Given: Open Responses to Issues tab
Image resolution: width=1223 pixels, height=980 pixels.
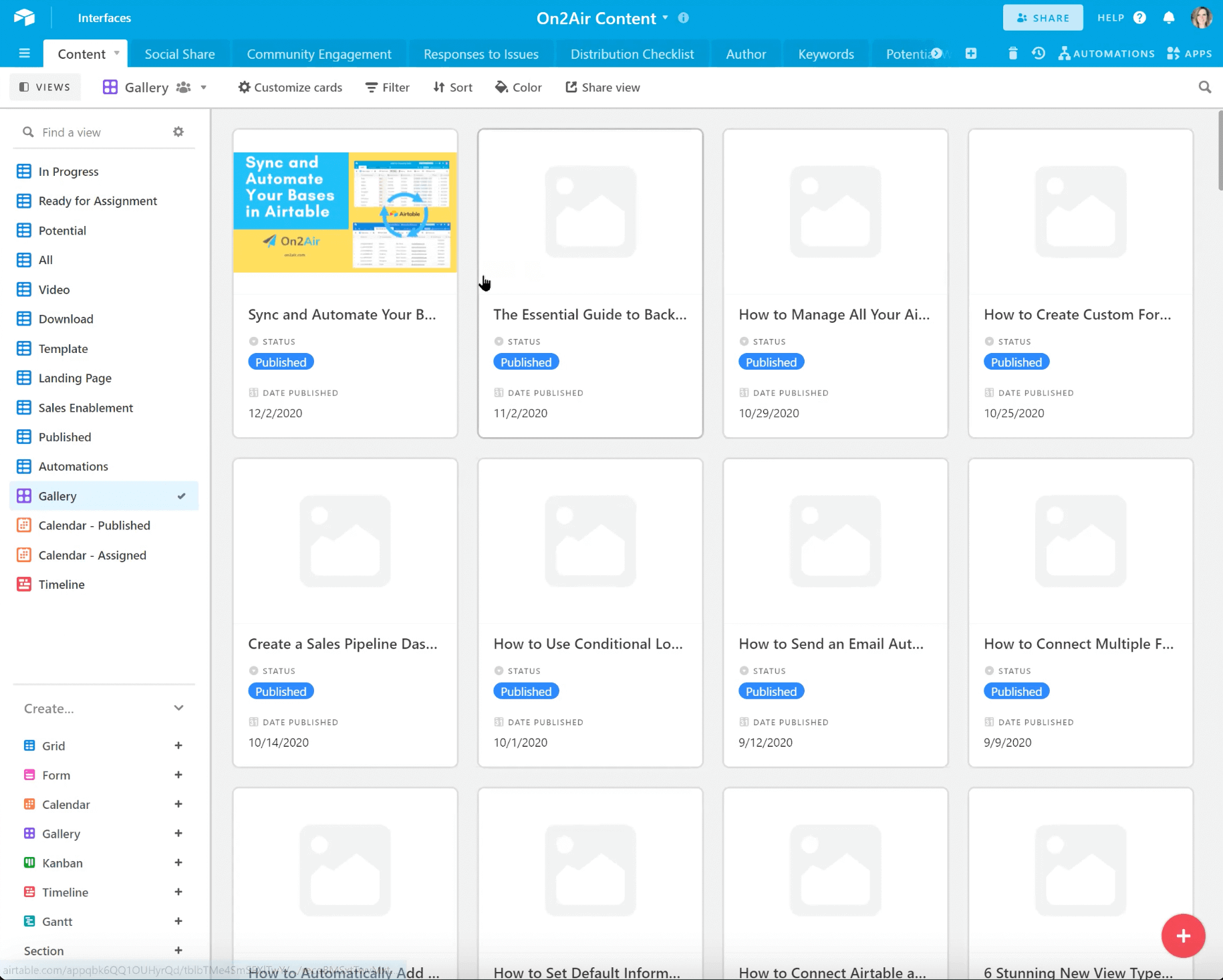Looking at the screenshot, I should pos(481,54).
